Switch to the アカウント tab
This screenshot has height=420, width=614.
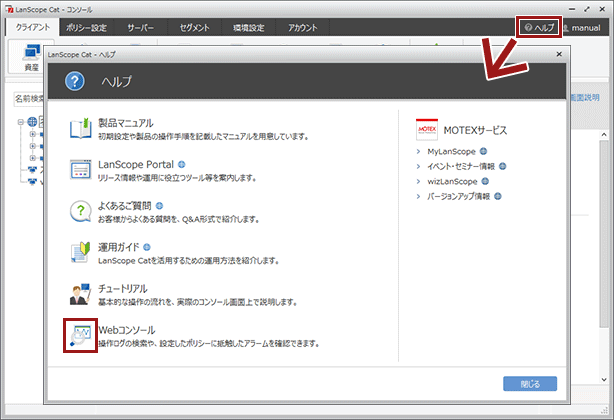click(302, 28)
